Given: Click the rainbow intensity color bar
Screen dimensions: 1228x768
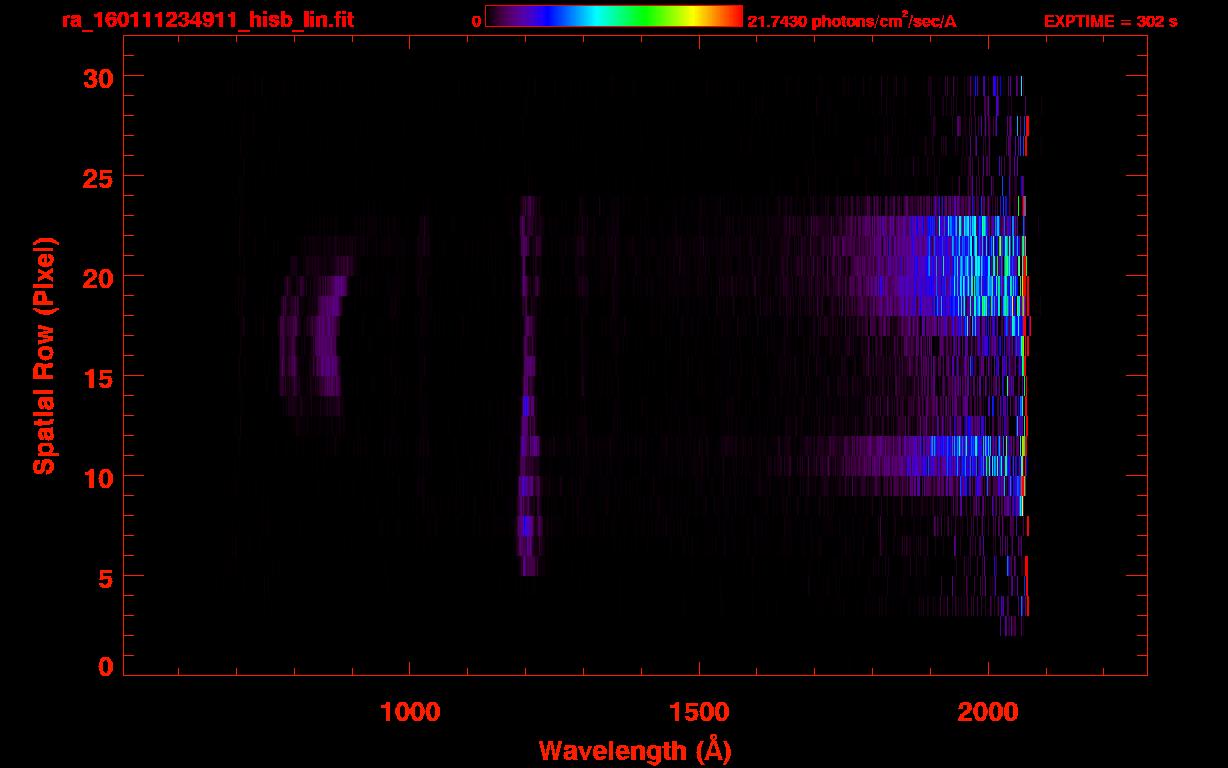Looking at the screenshot, I should [614, 16].
